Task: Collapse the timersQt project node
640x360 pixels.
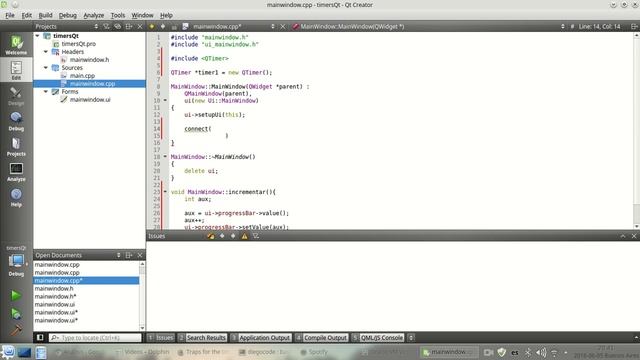Action: click(x=38, y=36)
